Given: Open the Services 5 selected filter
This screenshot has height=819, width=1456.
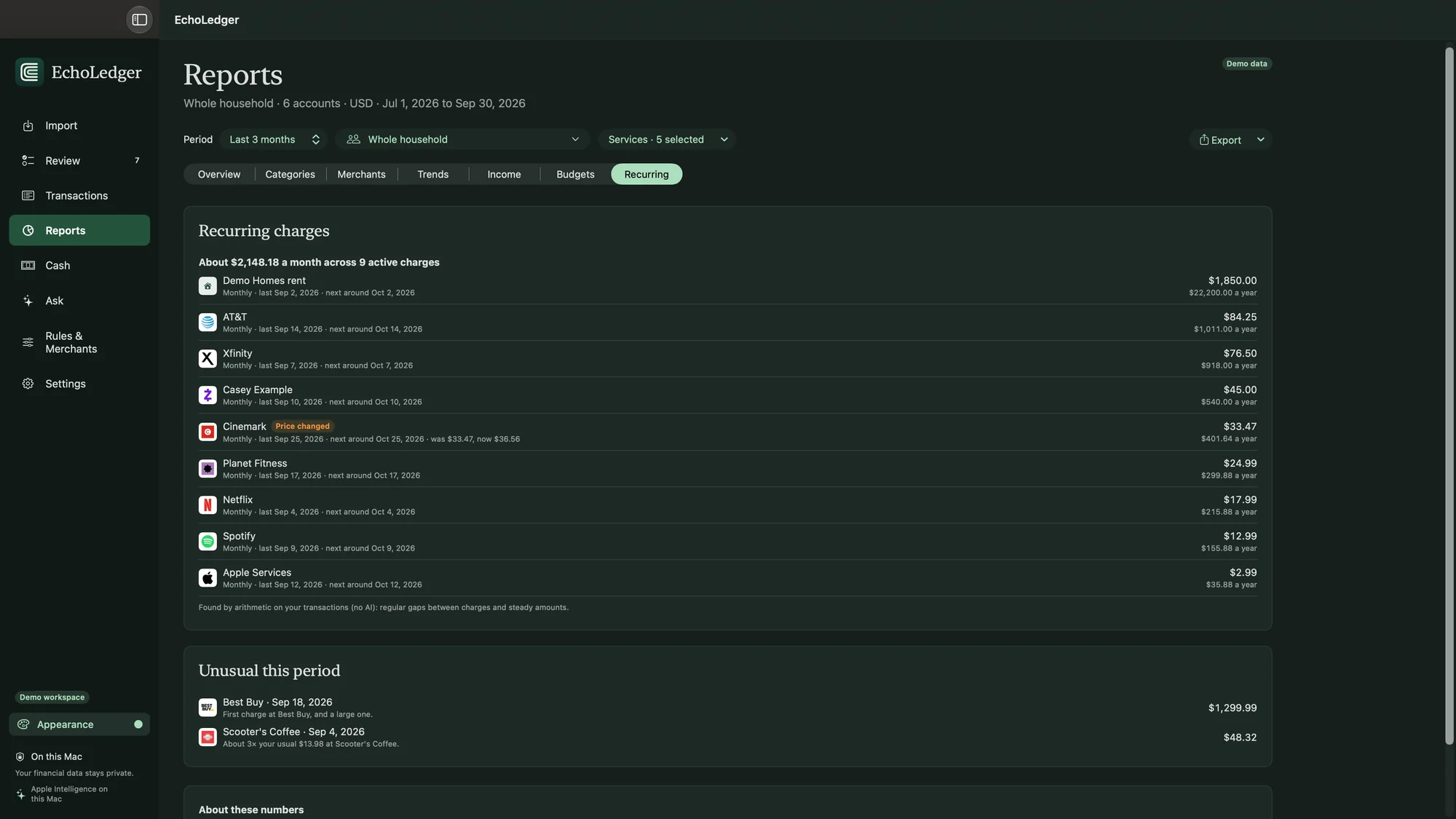Looking at the screenshot, I should [667, 139].
